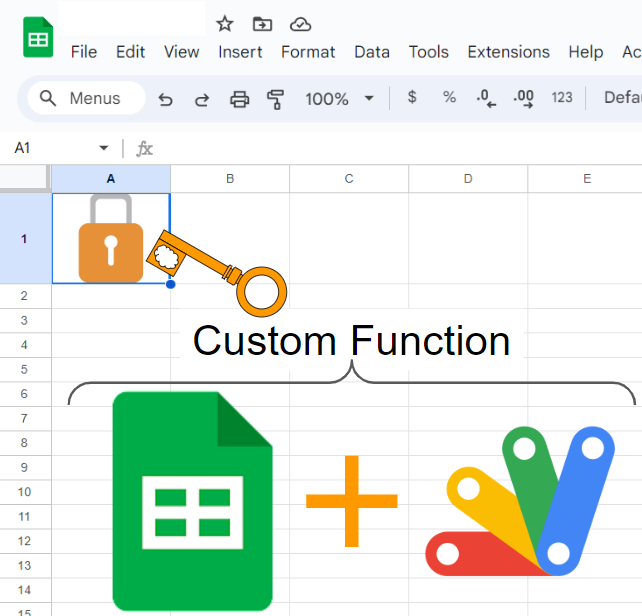The image size is (642, 616).
Task: Redo the last action
Action: [202, 98]
